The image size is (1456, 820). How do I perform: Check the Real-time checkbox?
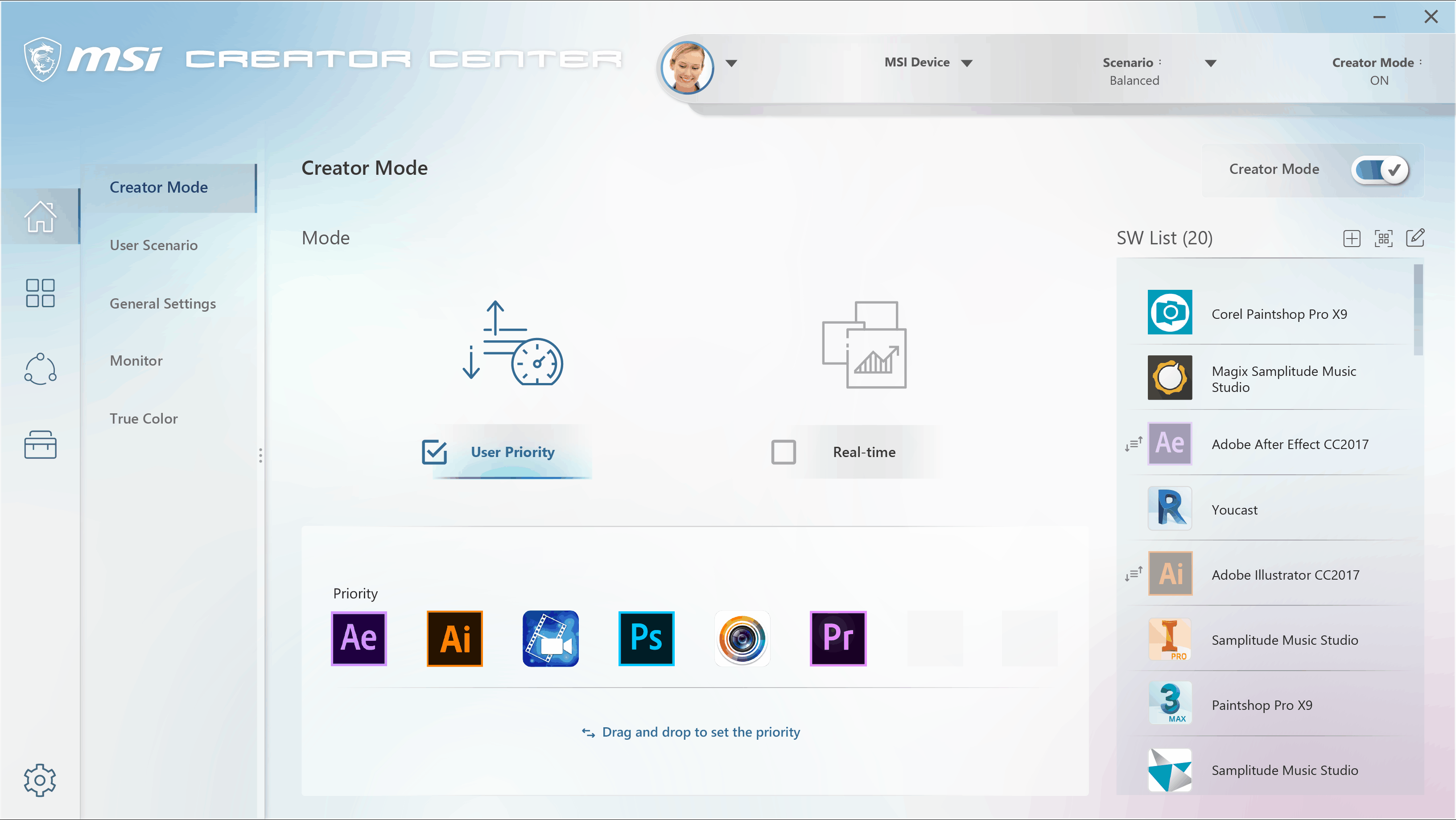784,452
